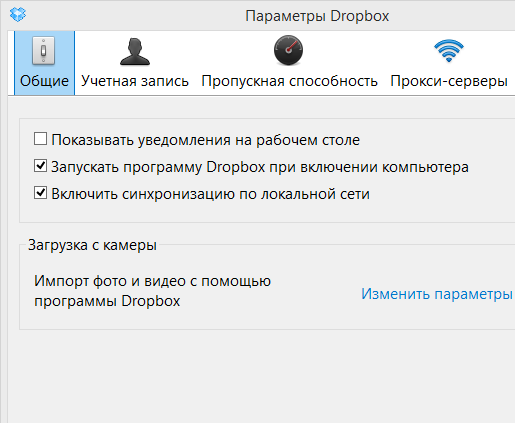Open the person silhouette account icon
Screen dimensions: 515x423
135,51
